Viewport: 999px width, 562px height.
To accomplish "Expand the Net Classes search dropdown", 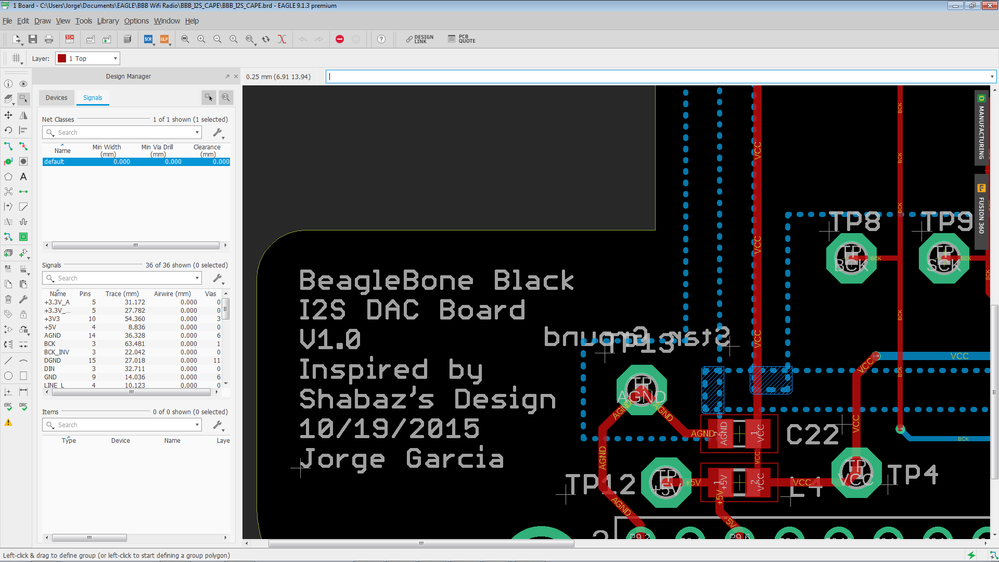I will pos(197,133).
